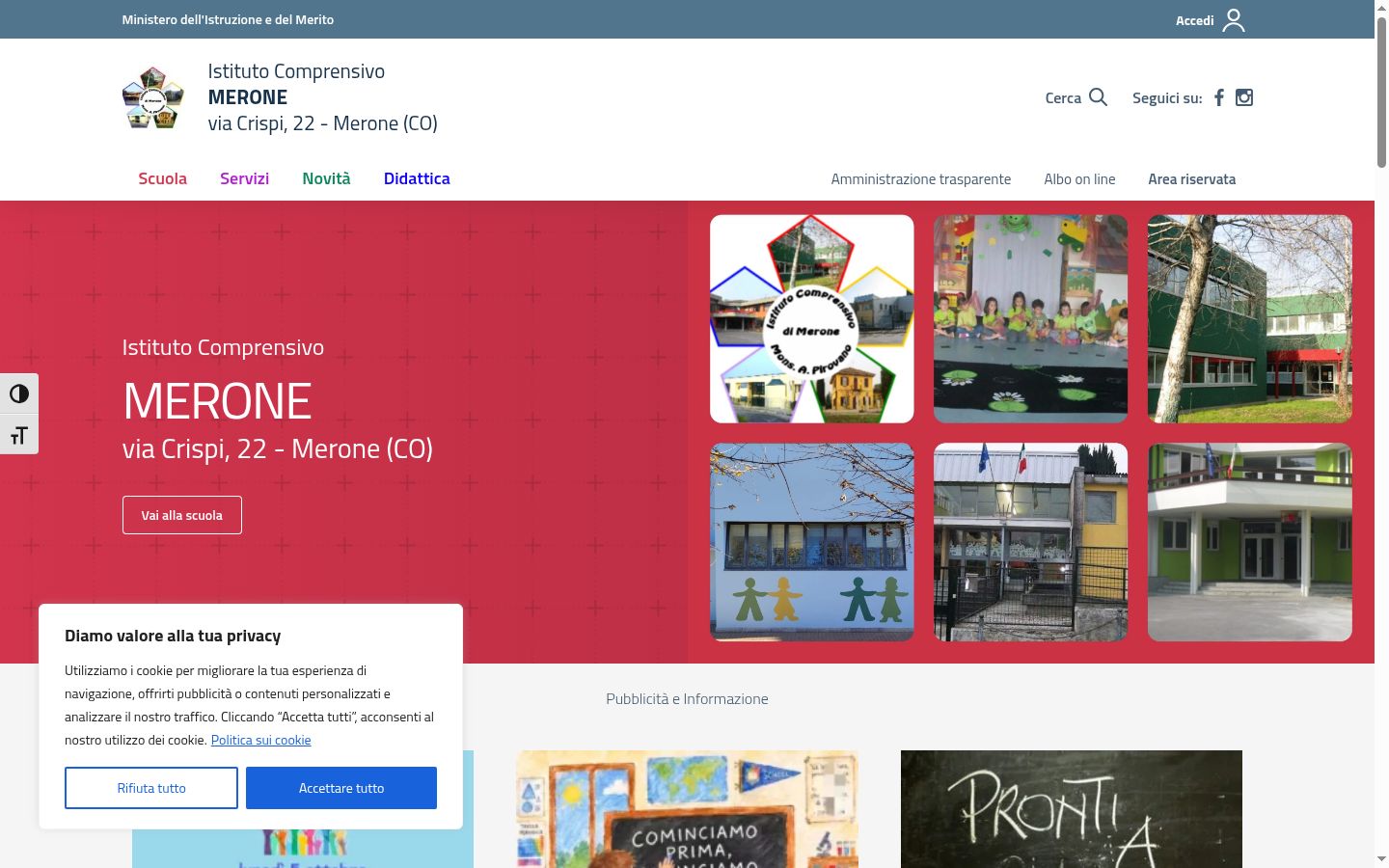Click the search magnifier icon

[x=1098, y=97]
